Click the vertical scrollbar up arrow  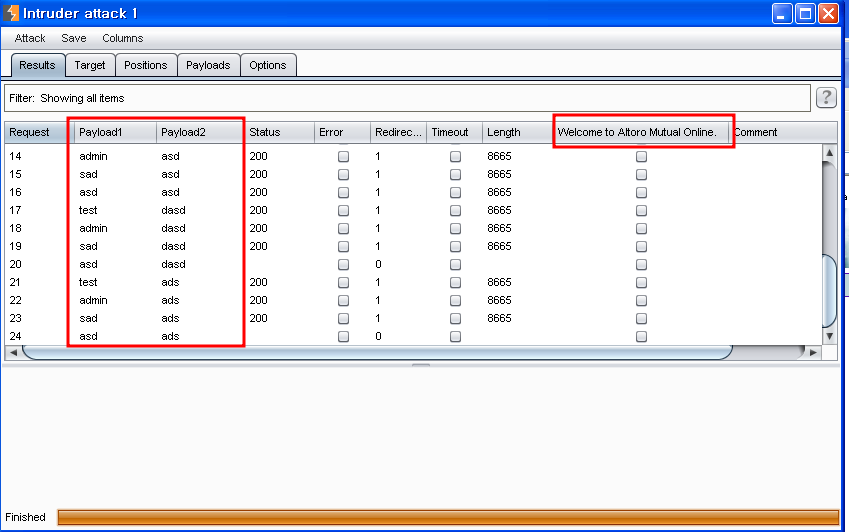[829, 153]
